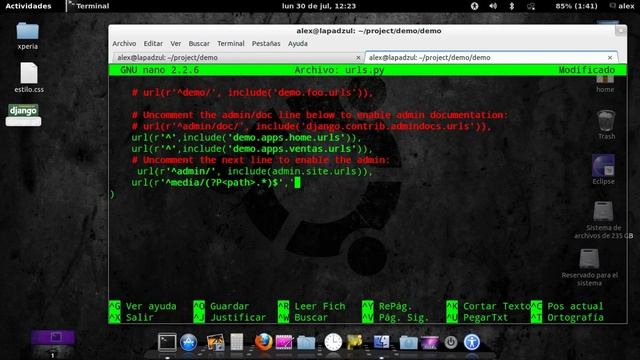Launch Firefox from the dock

click(x=264, y=342)
